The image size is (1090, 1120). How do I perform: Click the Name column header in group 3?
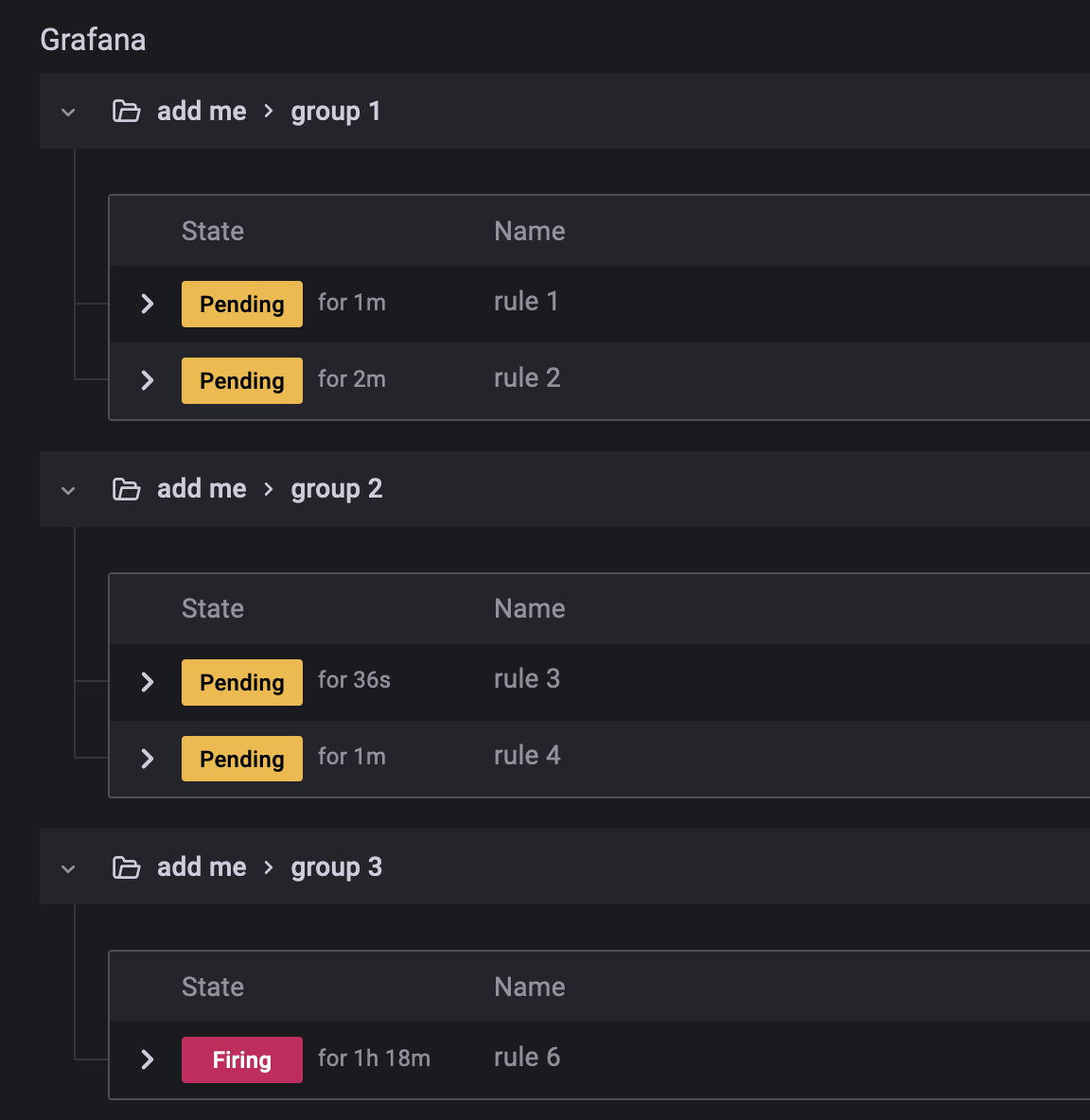coord(529,987)
